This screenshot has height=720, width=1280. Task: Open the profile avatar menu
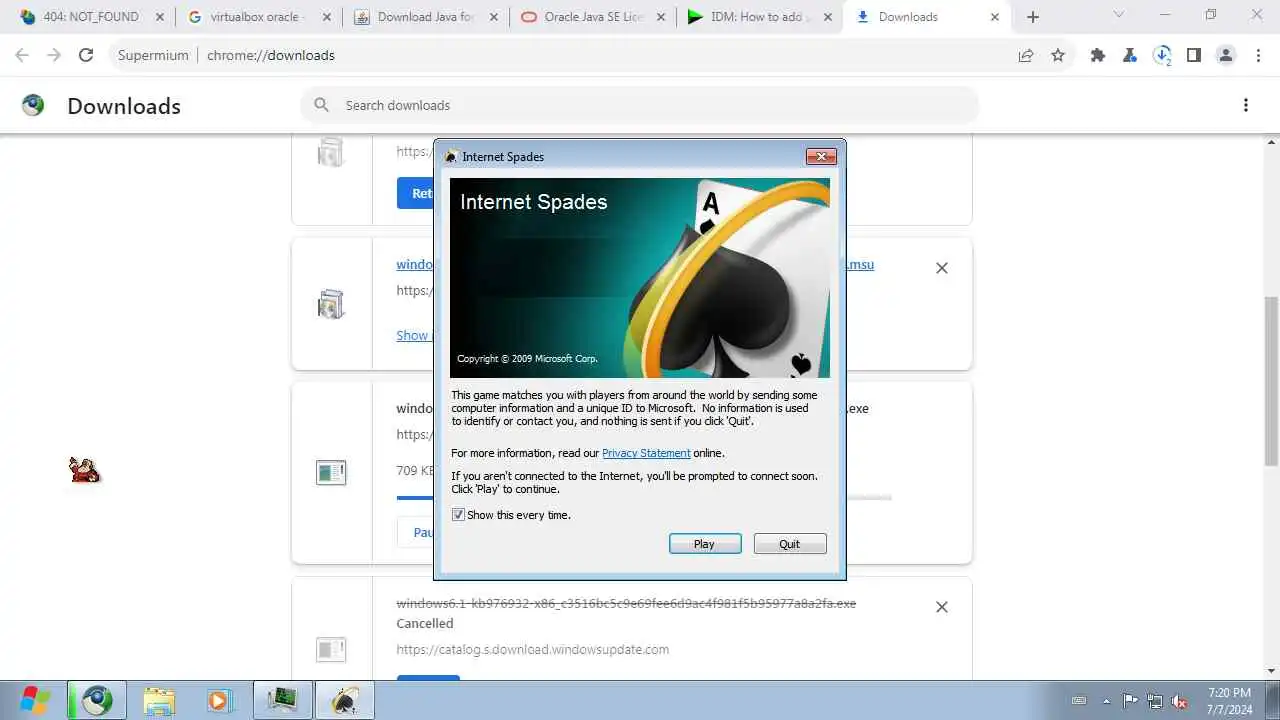(x=1226, y=55)
